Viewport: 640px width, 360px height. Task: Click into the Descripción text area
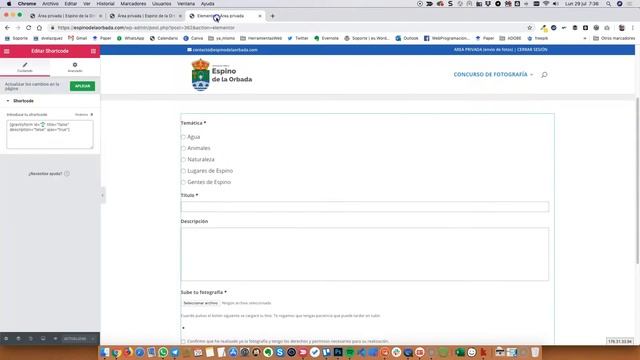pyautogui.click(x=364, y=254)
